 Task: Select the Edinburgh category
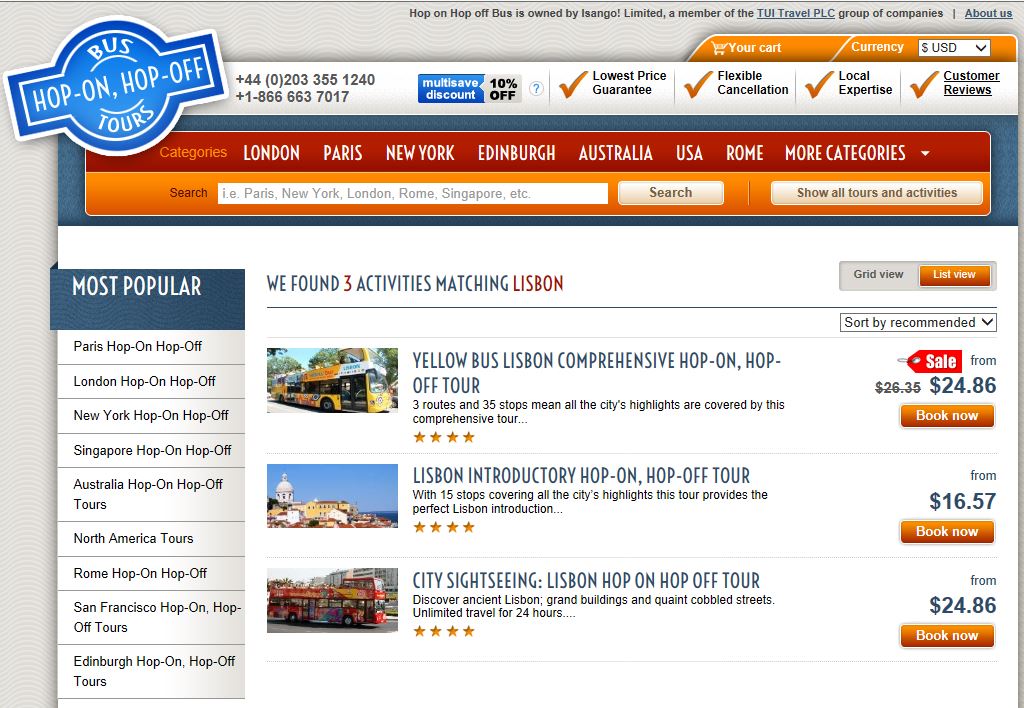coord(517,153)
